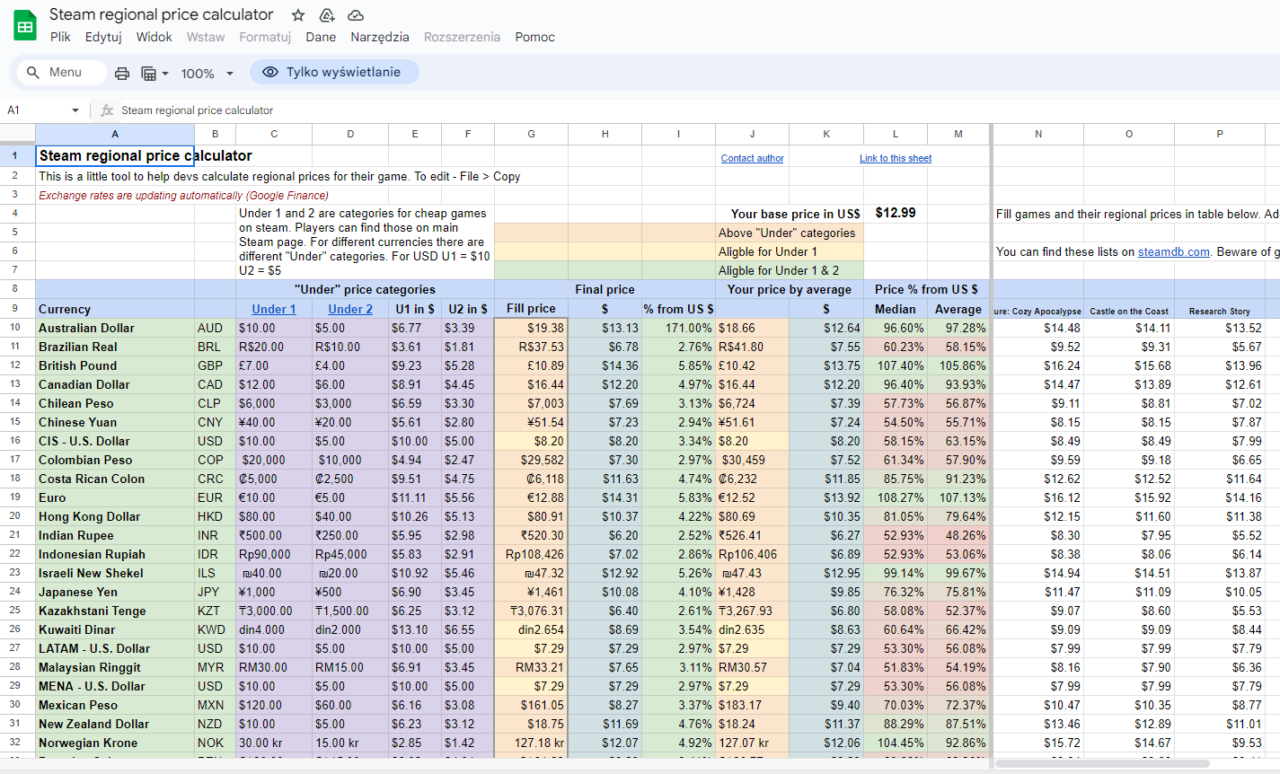This screenshot has height=774, width=1280.
Task: Open the filter views dropdown icon
Action: (x=155, y=73)
